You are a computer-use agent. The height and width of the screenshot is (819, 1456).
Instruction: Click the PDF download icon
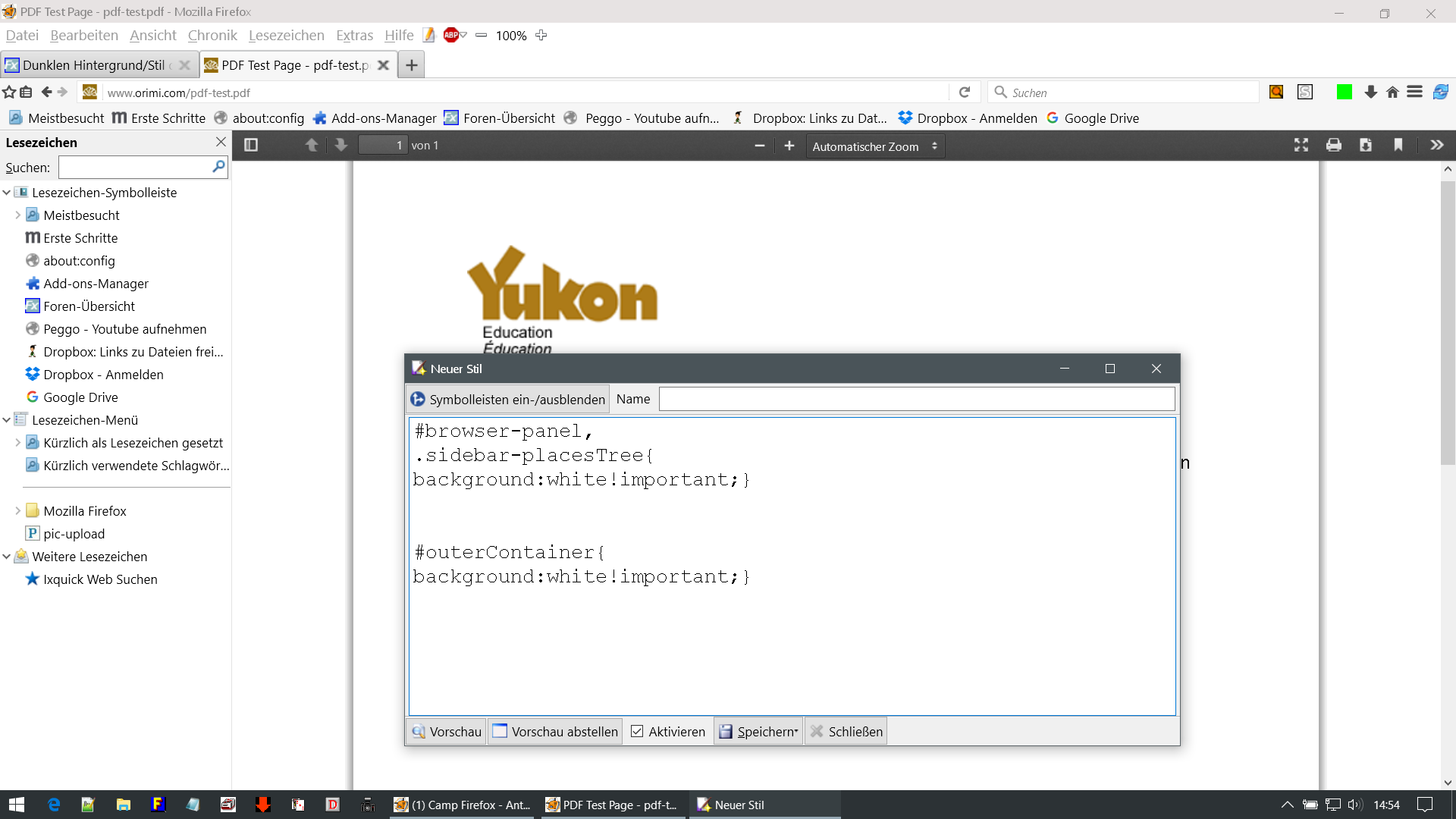pyautogui.click(x=1365, y=145)
